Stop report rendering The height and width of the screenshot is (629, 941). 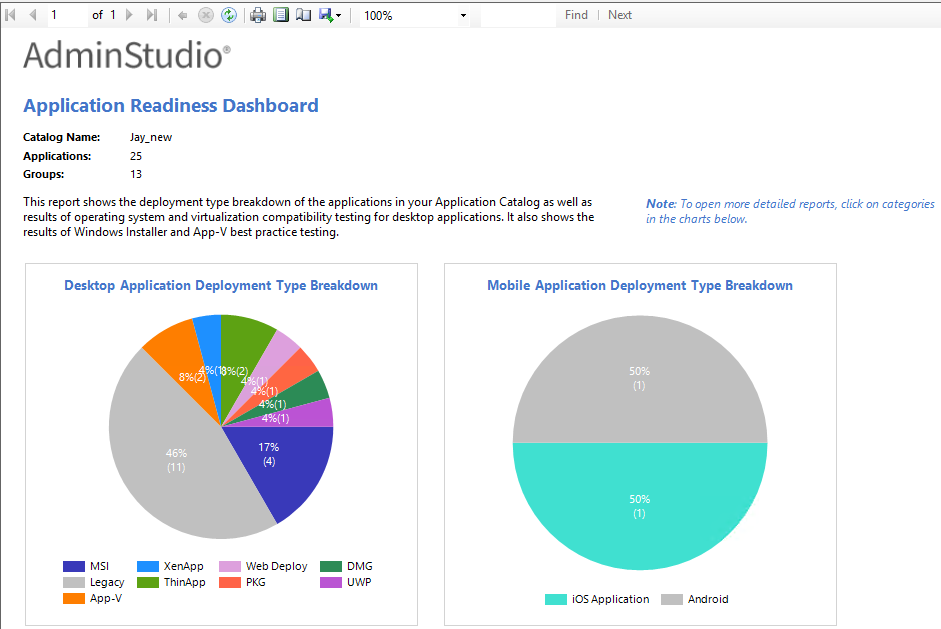206,15
